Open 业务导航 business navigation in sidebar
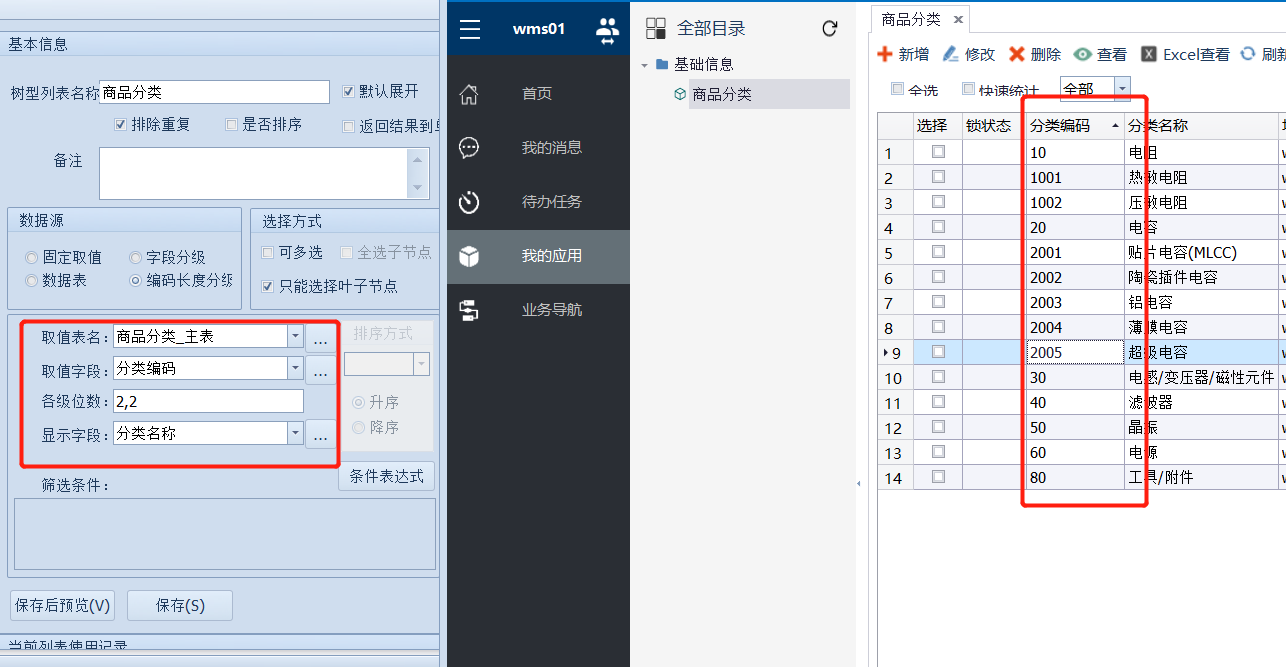1286x667 pixels. click(x=469, y=310)
